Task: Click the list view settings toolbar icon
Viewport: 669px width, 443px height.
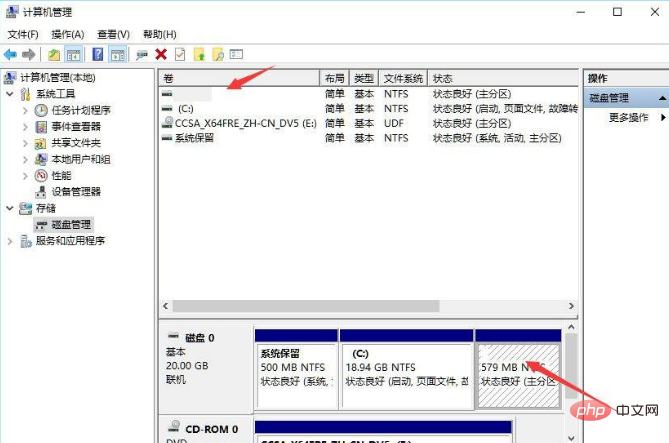Action: point(236,55)
